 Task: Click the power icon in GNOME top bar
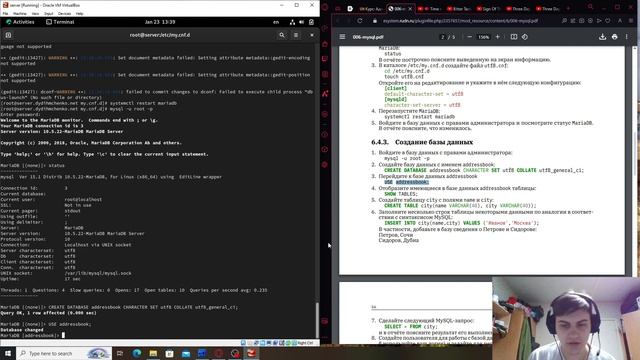coord(311,22)
